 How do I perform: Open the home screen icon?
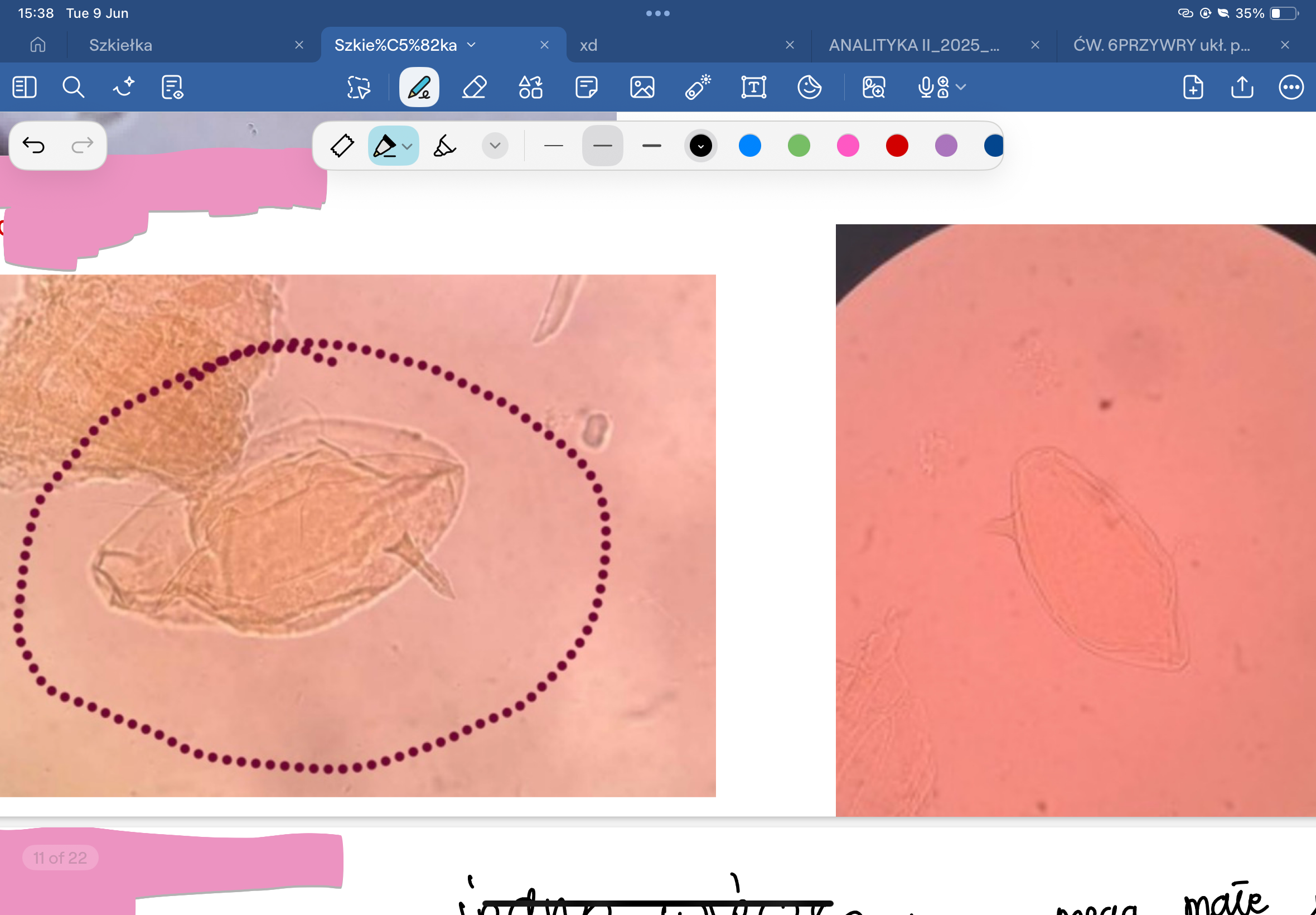[38, 45]
